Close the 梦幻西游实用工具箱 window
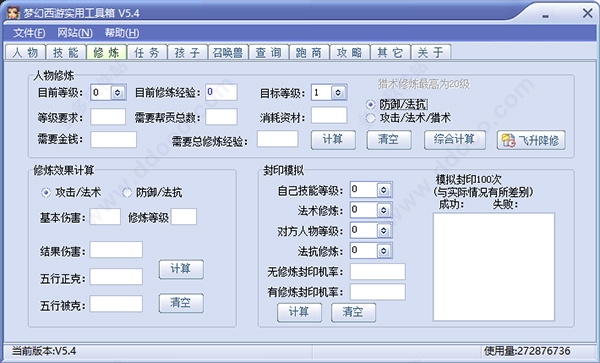 [x=587, y=13]
